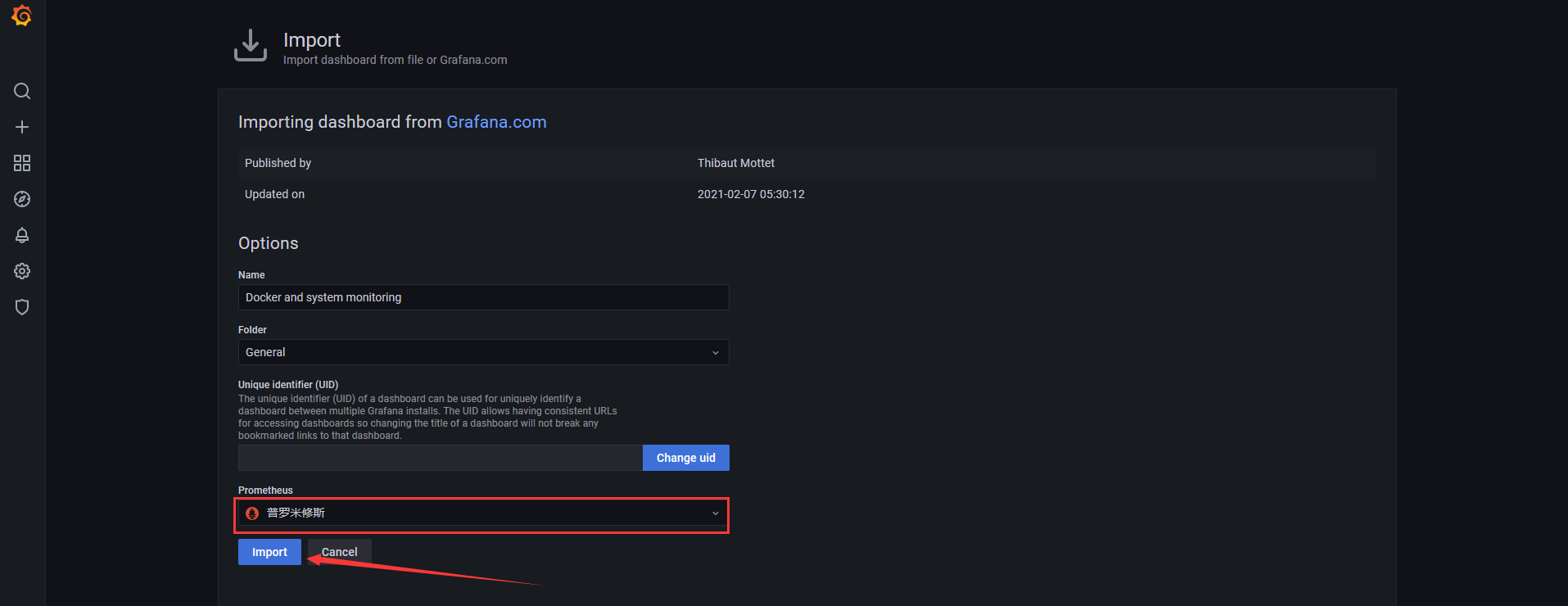The width and height of the screenshot is (1568, 606).
Task: Open the Server Admin shield icon
Action: [22, 307]
